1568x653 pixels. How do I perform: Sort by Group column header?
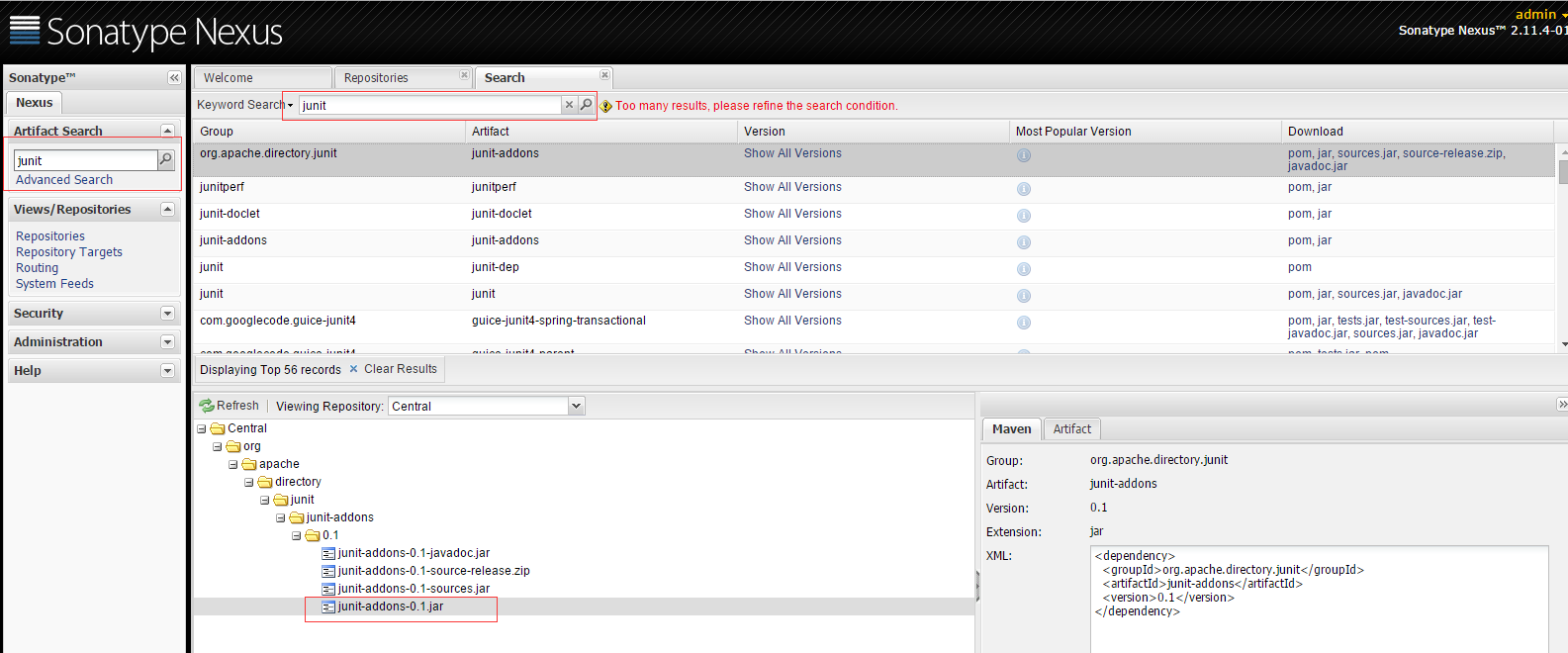[328, 131]
